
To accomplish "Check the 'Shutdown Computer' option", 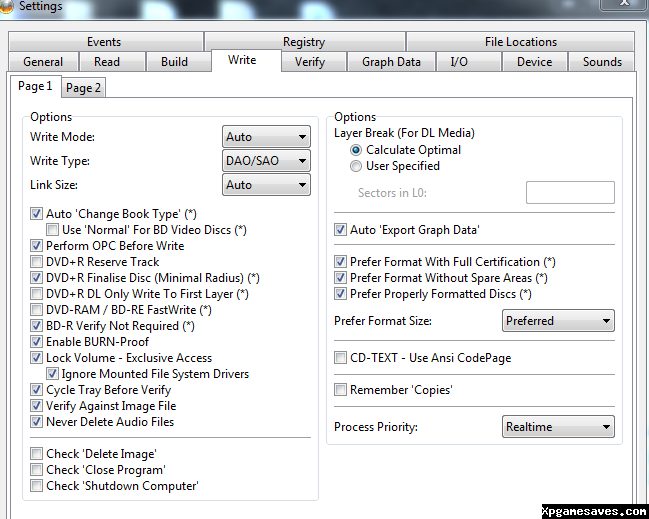I will [37, 486].
